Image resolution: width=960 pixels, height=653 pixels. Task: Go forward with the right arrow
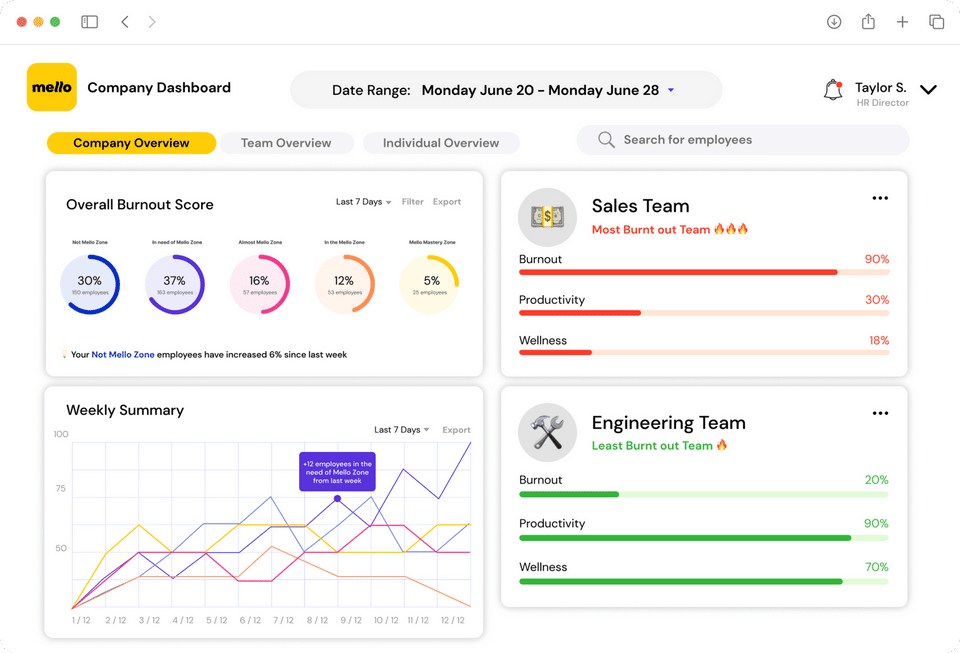pos(152,22)
